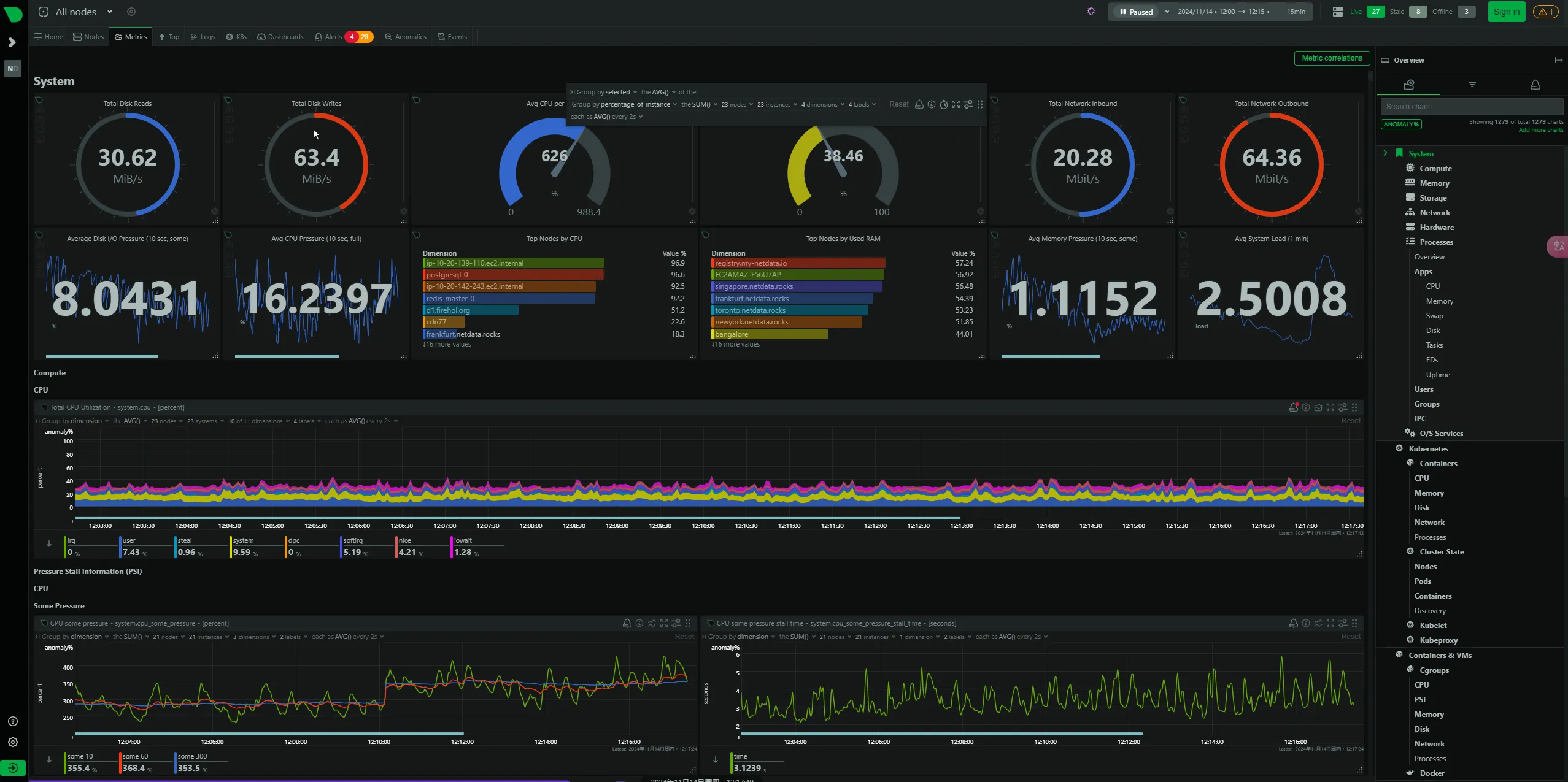Fullscreen the Avg CPU gauge chart
1568x782 pixels.
956,104
